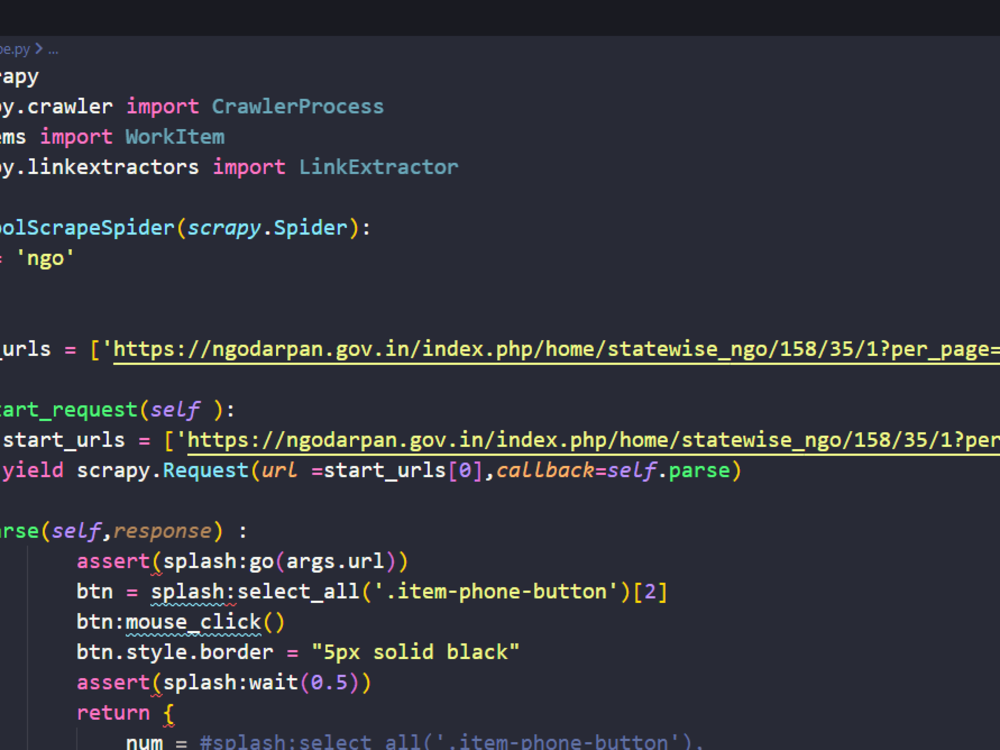Viewport: 1000px width, 750px height.
Task: Click 'select_all' in the btn assignment line
Action: (298, 592)
